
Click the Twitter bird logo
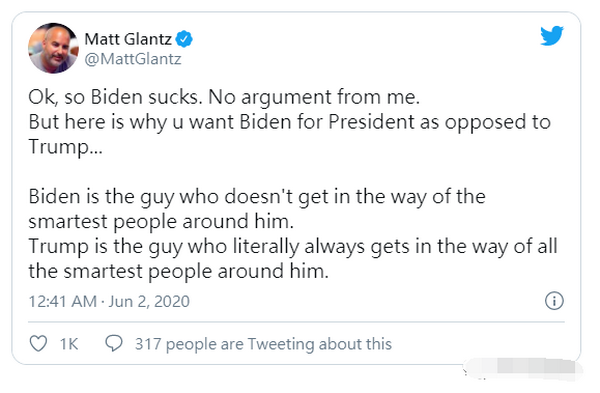click(x=552, y=36)
